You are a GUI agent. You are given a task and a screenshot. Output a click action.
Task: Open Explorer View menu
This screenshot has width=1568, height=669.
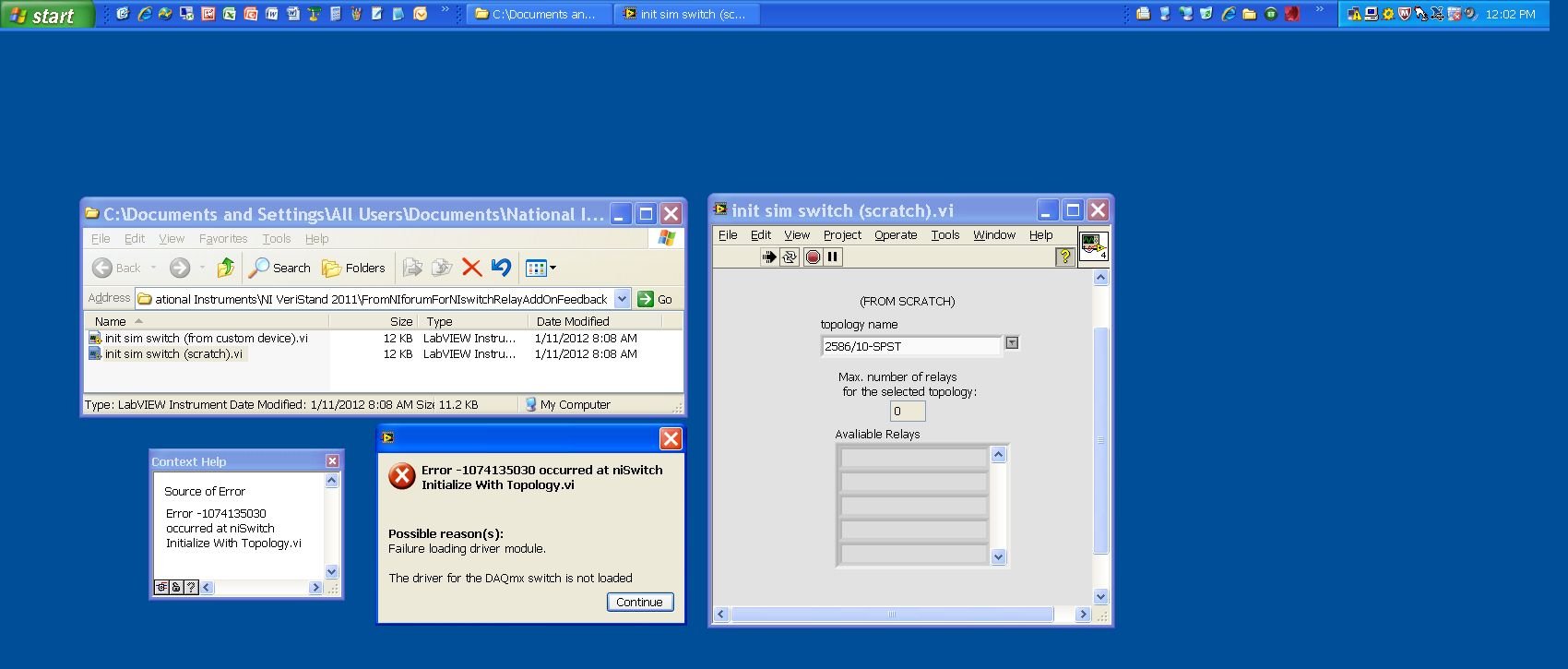tap(172, 238)
